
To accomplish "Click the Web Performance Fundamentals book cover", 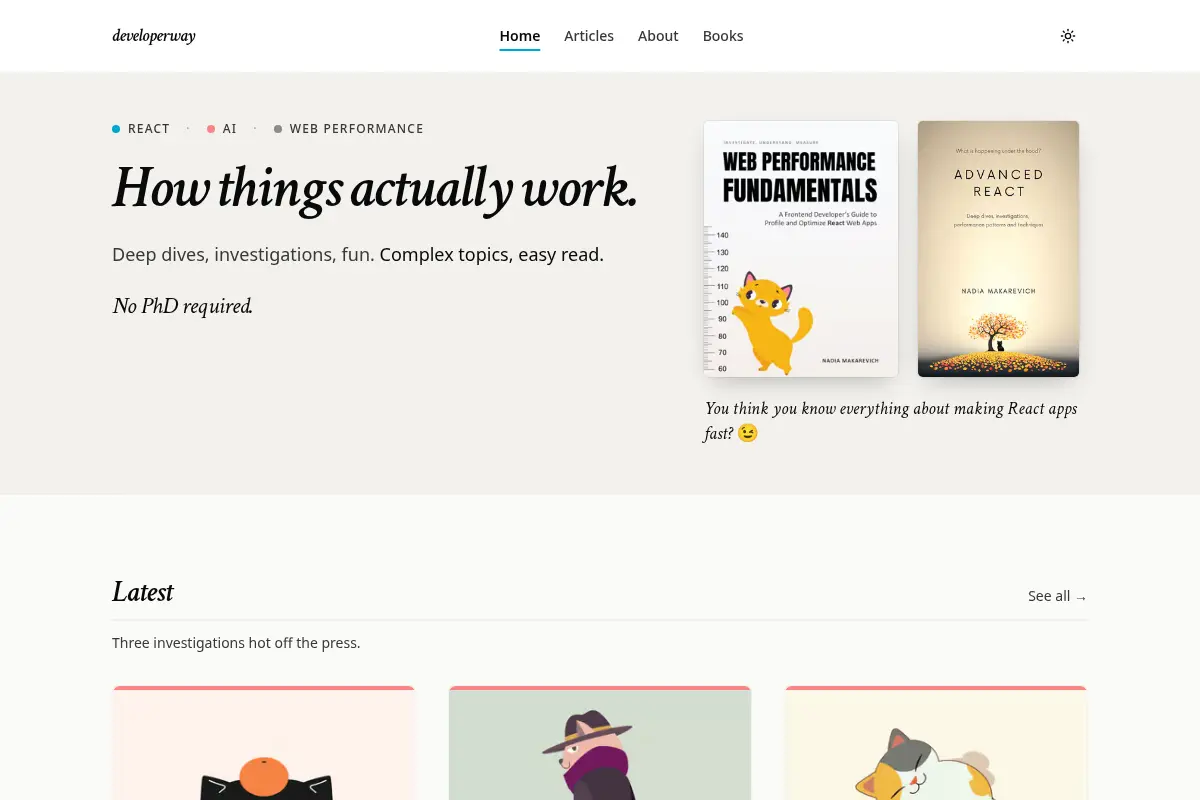I will (x=801, y=249).
